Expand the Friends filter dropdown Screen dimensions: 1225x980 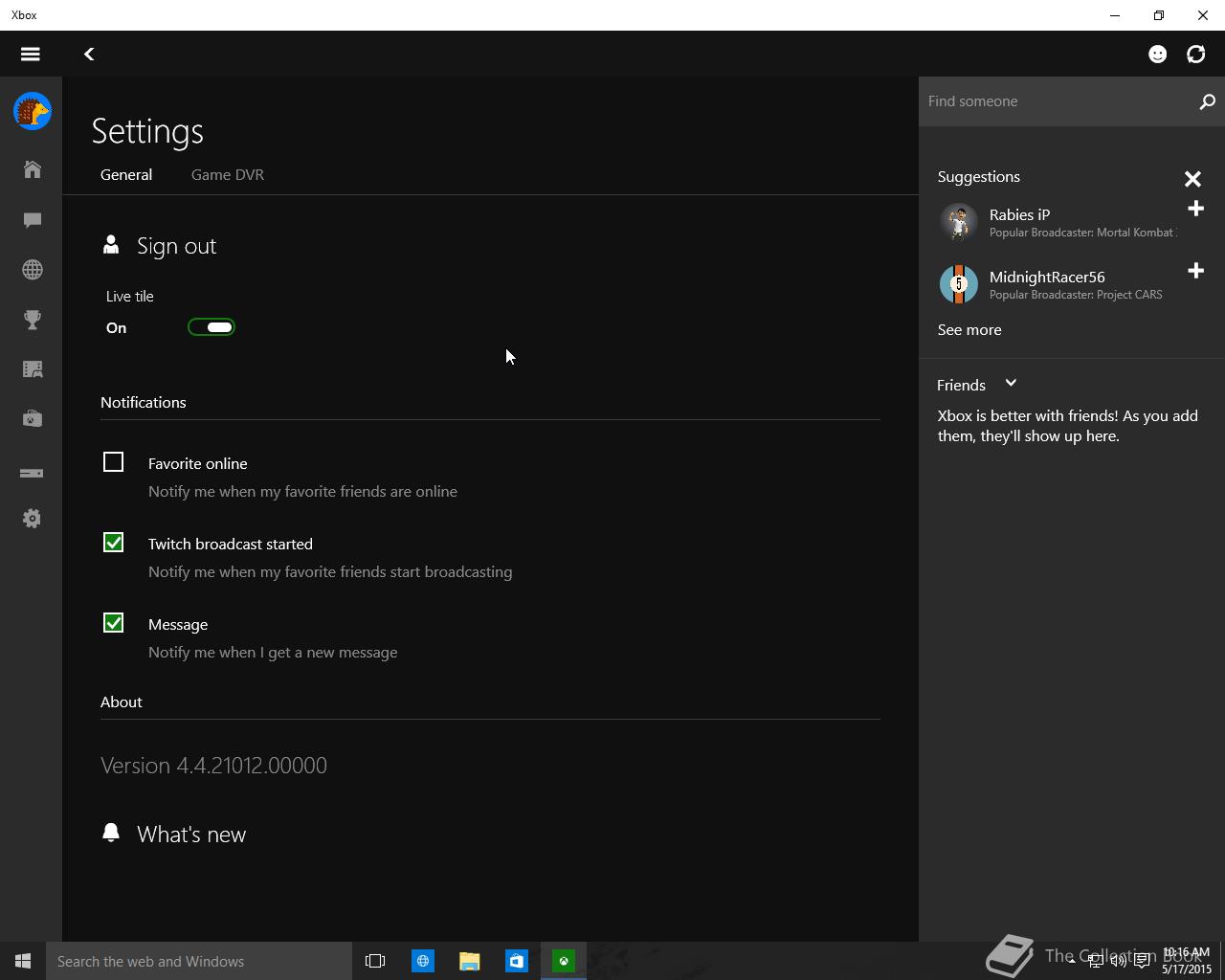[1011, 384]
